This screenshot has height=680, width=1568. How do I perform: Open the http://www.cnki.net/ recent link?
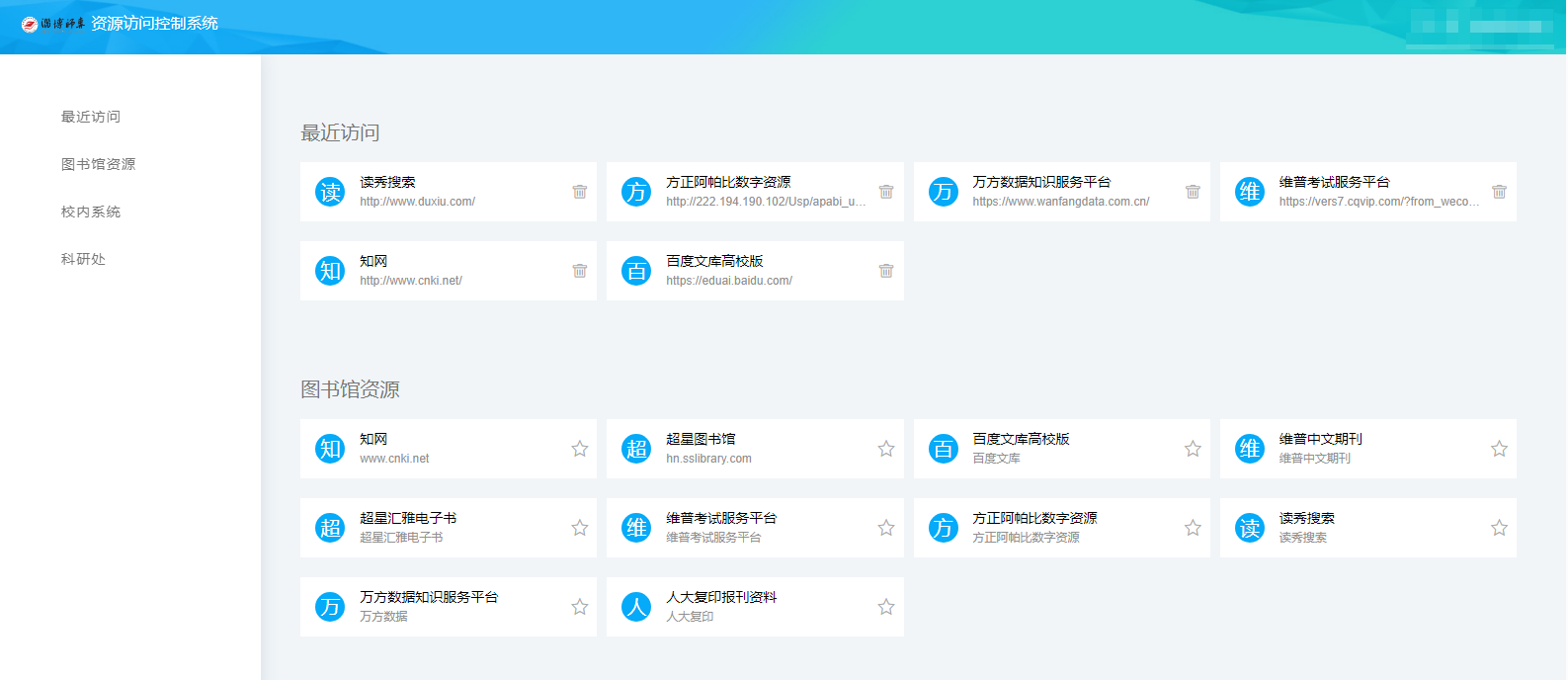pos(411,281)
